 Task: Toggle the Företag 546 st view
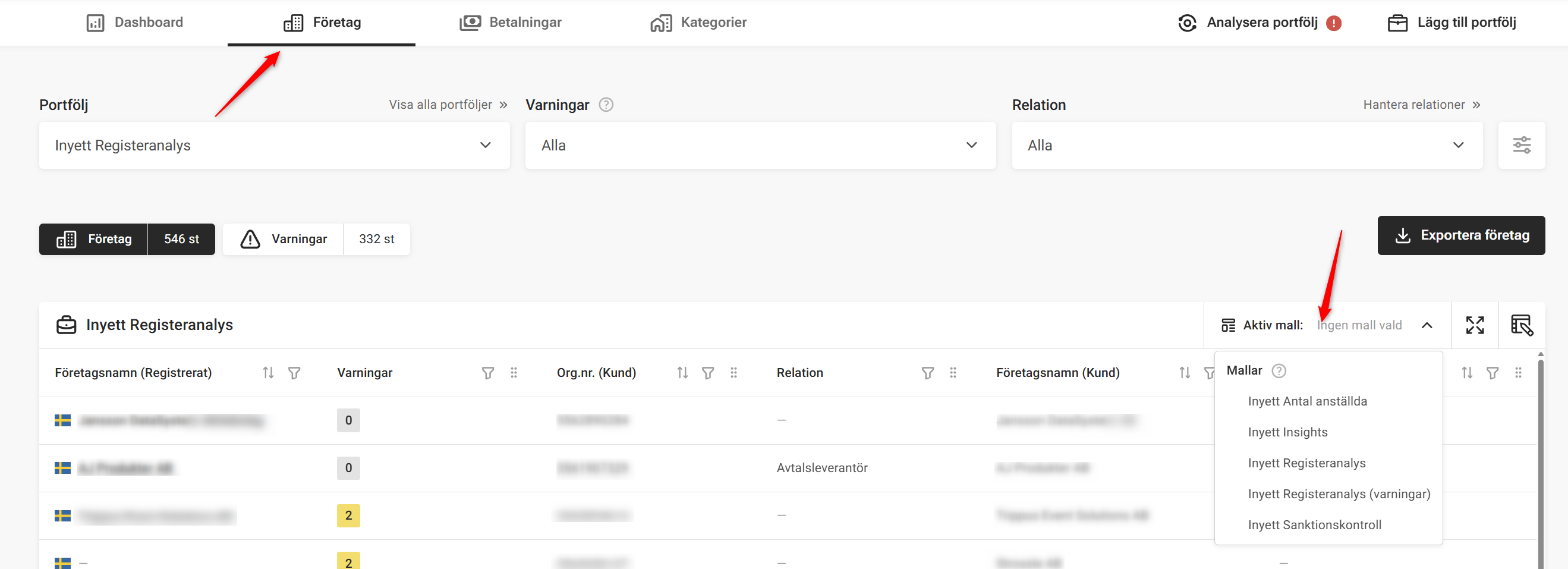[127, 239]
